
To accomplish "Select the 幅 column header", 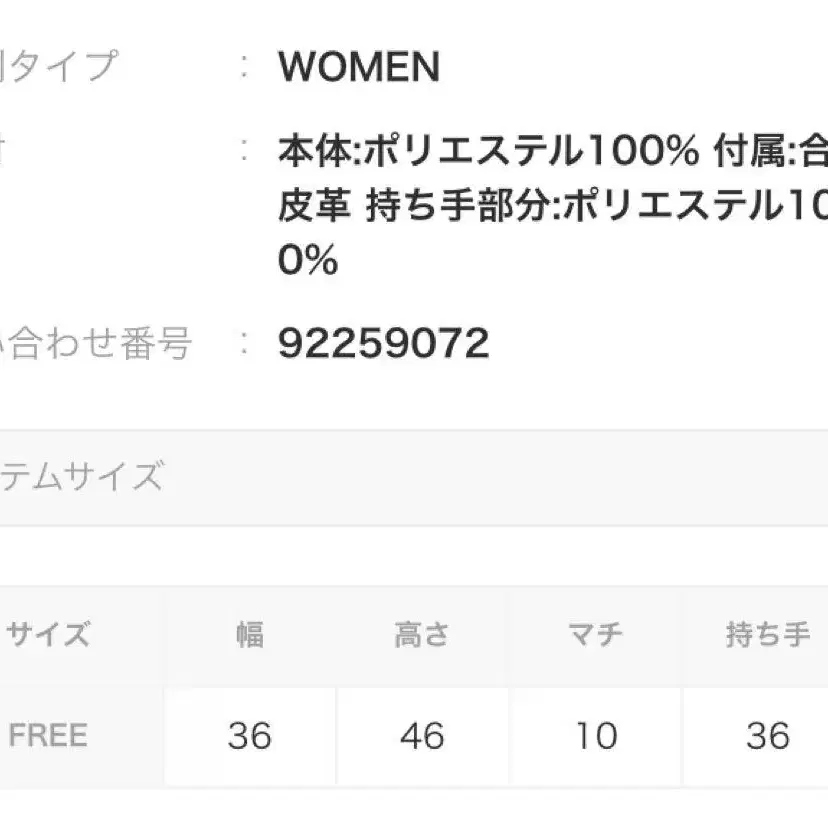I will pos(249,635).
